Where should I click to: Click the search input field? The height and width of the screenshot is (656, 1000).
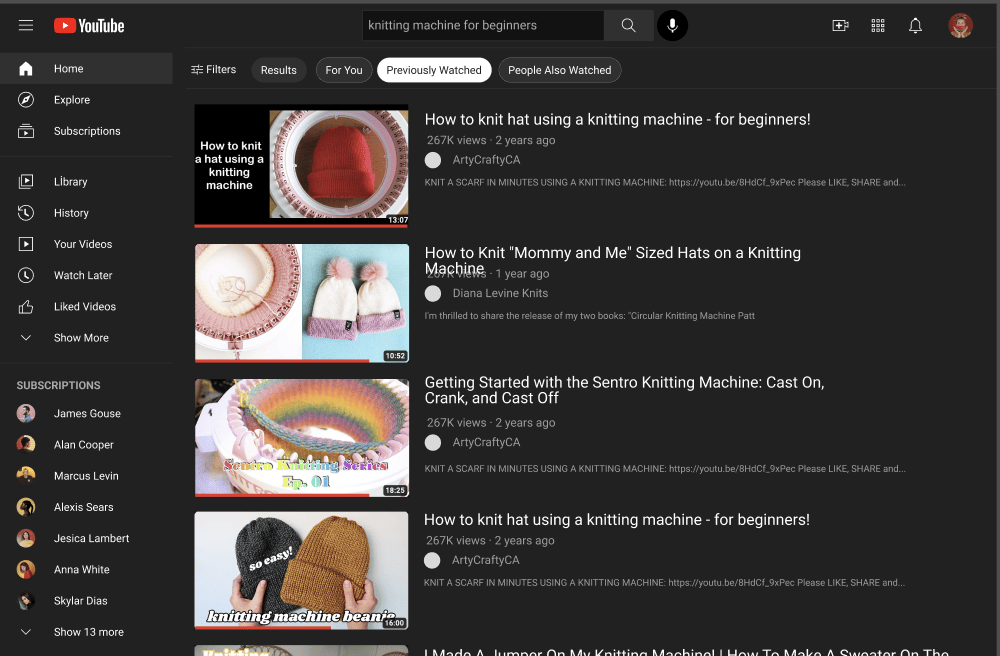pyautogui.click(x=483, y=26)
